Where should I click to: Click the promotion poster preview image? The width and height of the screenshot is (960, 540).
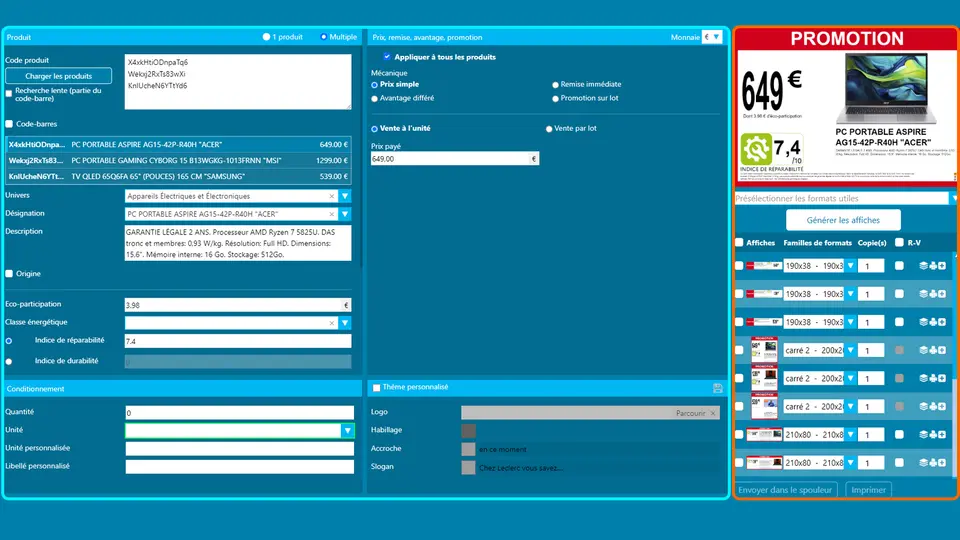coord(847,106)
